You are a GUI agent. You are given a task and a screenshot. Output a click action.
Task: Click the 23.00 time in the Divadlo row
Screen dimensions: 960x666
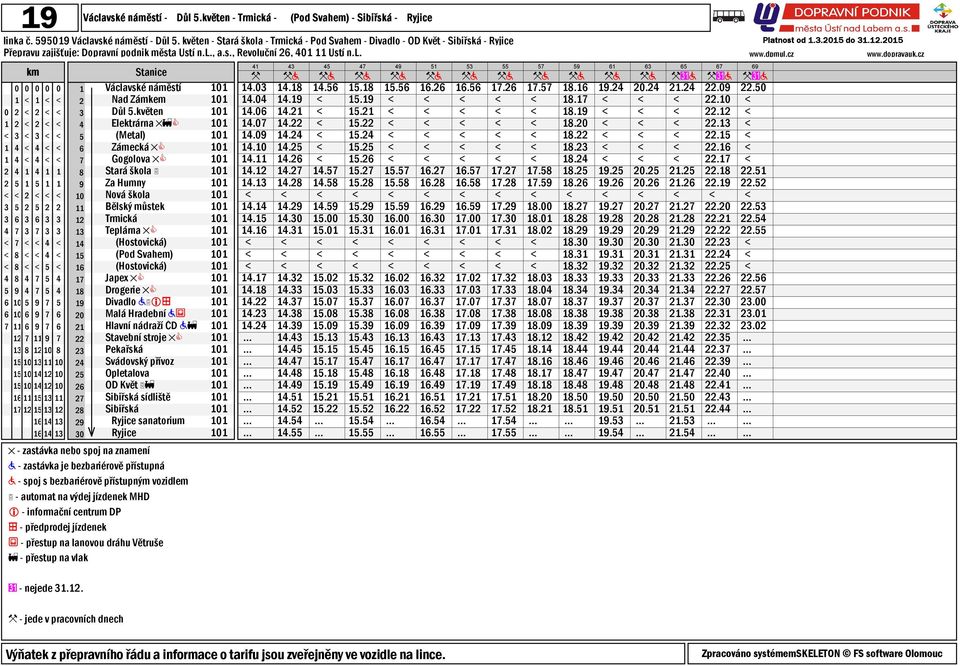753,302
